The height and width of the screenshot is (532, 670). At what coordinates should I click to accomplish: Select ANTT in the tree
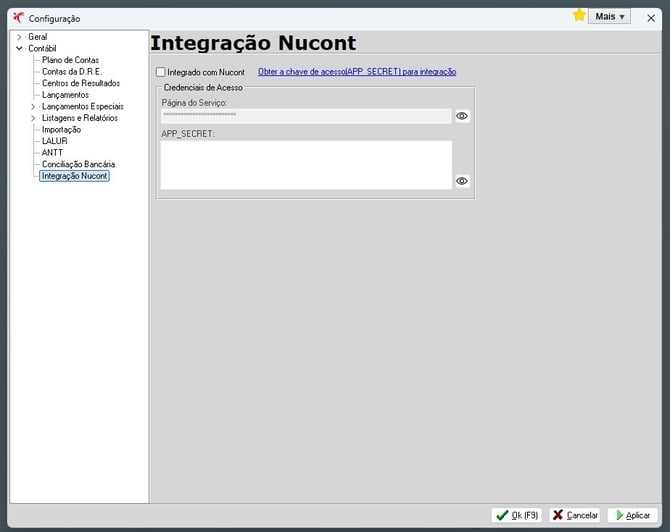pyautogui.click(x=52, y=153)
